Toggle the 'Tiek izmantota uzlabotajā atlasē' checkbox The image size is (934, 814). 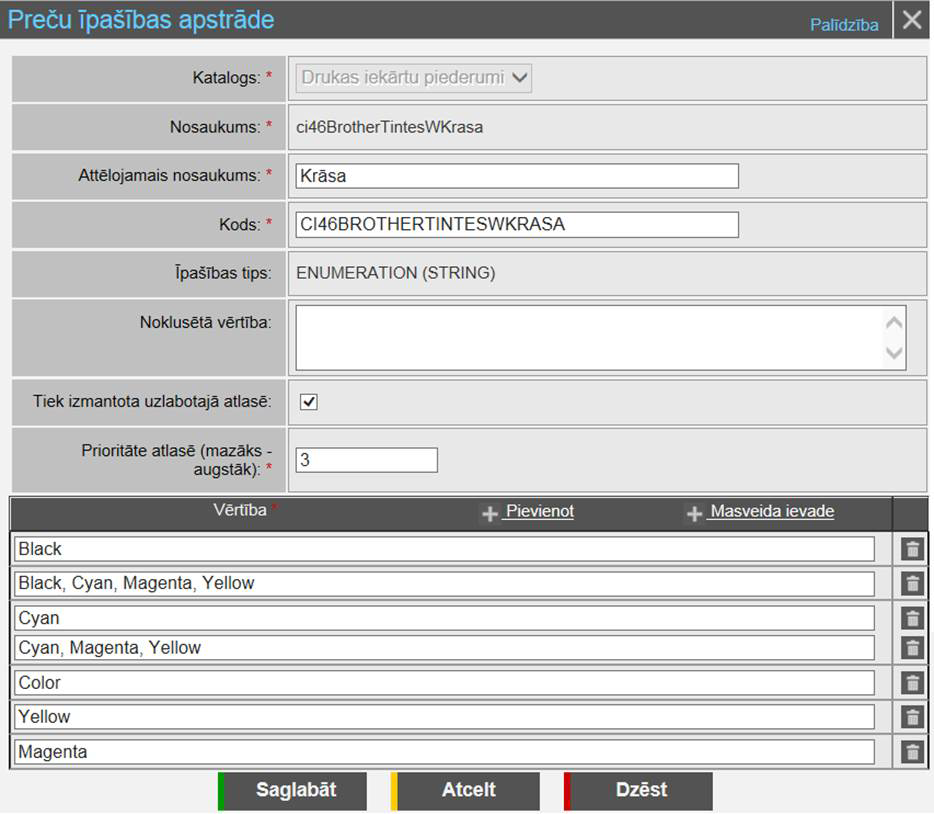pos(309,402)
